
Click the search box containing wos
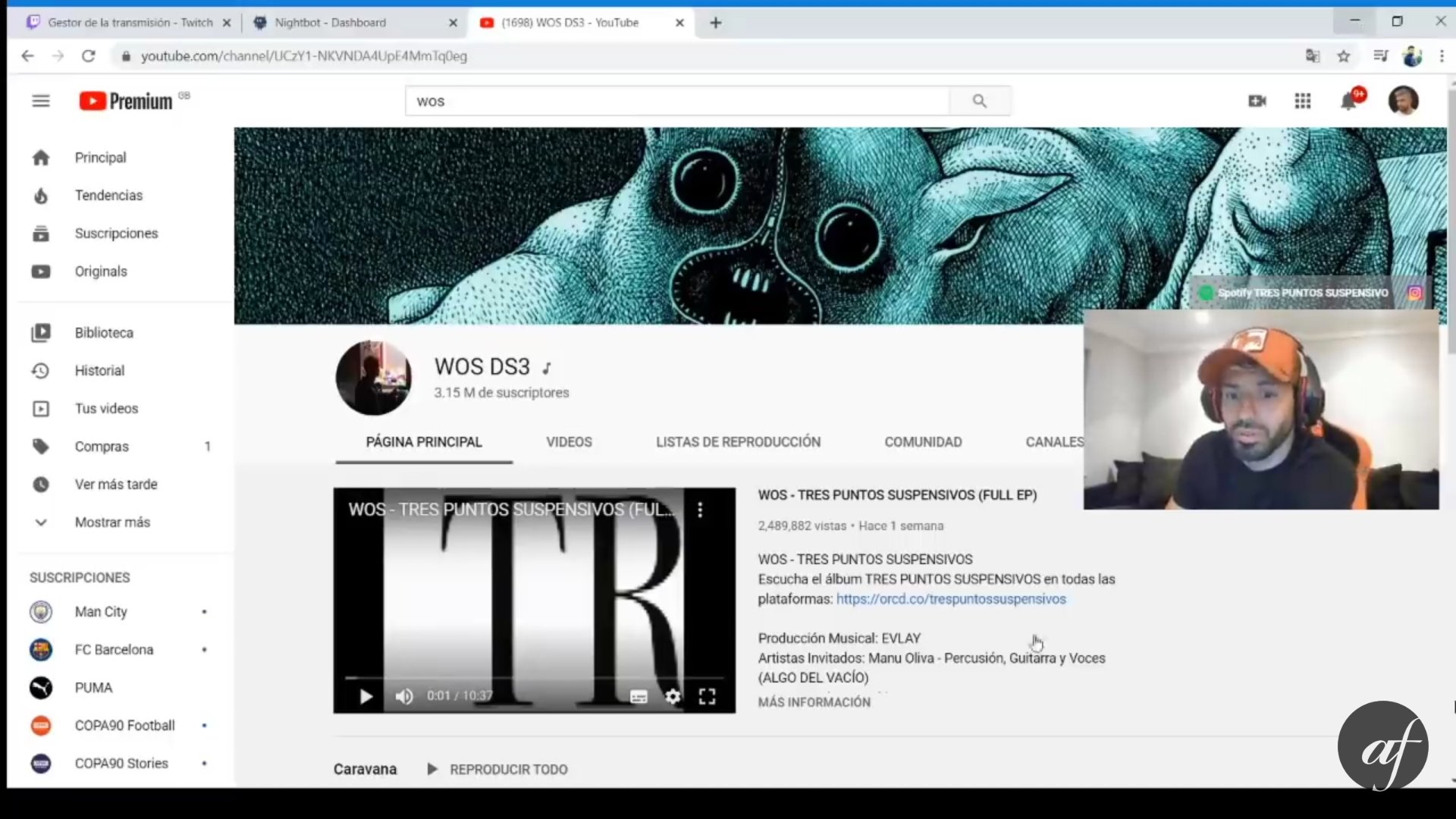(x=675, y=101)
